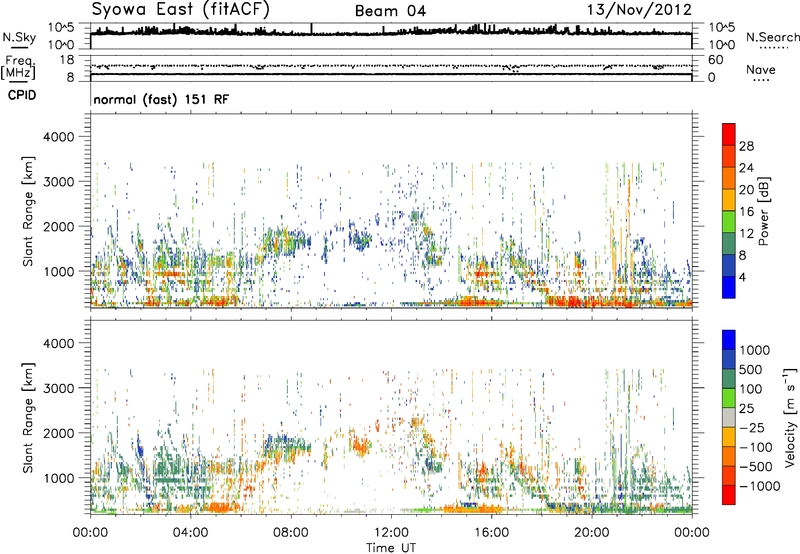Viewport: 800px width, 554px height.
Task: Click the 'Time UT' axis label
Action: click(x=391, y=548)
